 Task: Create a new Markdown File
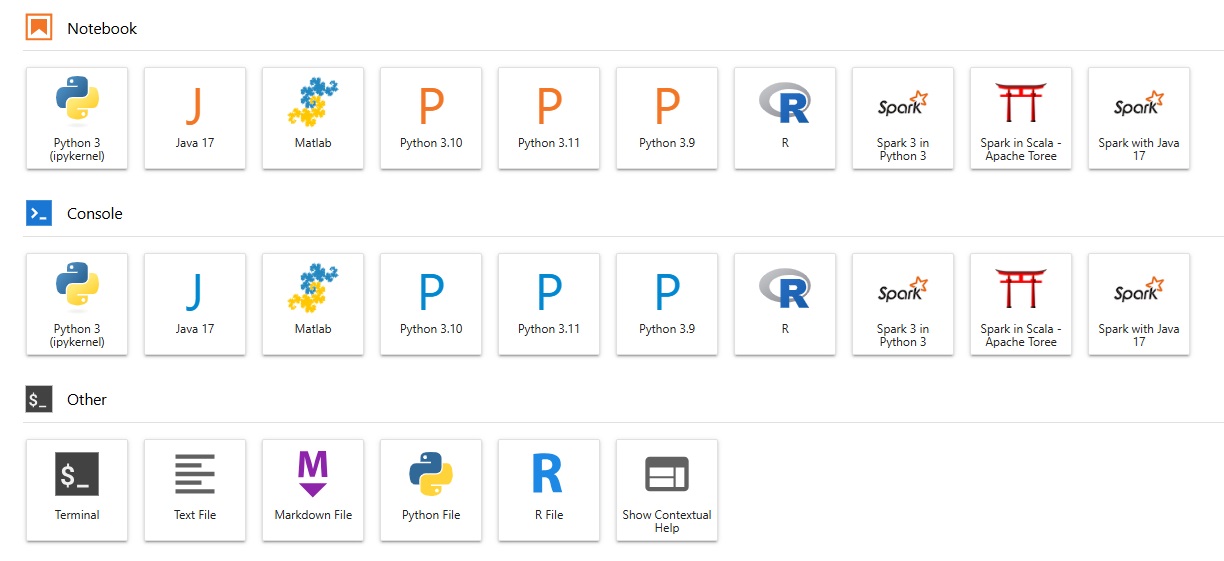[x=313, y=489]
